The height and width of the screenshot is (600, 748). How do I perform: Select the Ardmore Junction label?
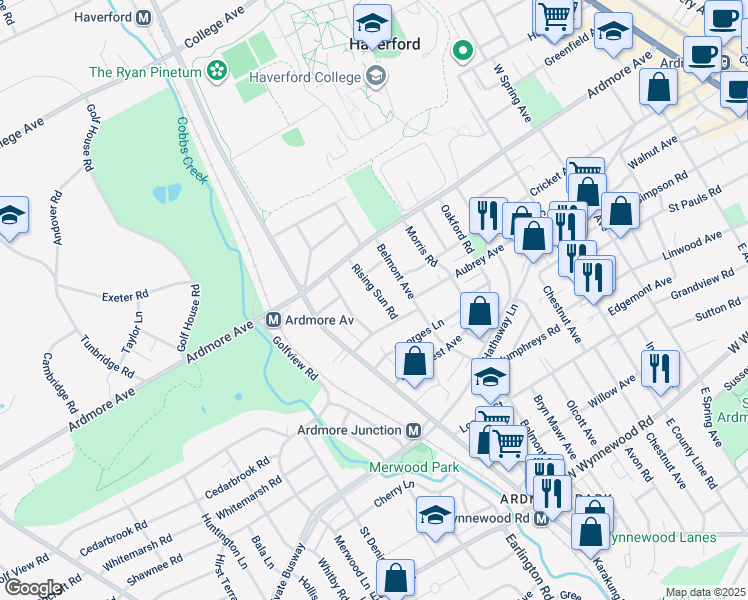pyautogui.click(x=349, y=431)
